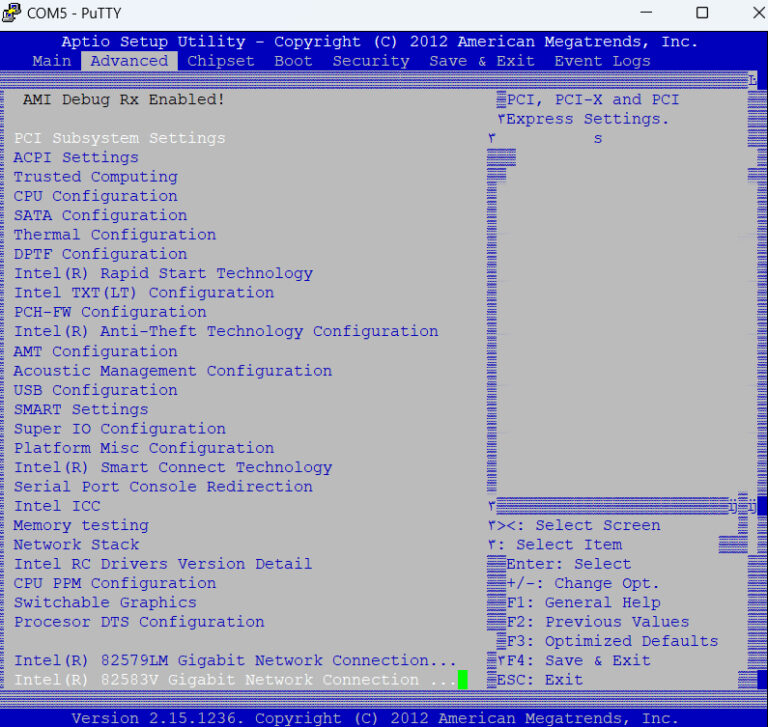Click the 'F4: Save & Exit' hint

tap(578, 660)
